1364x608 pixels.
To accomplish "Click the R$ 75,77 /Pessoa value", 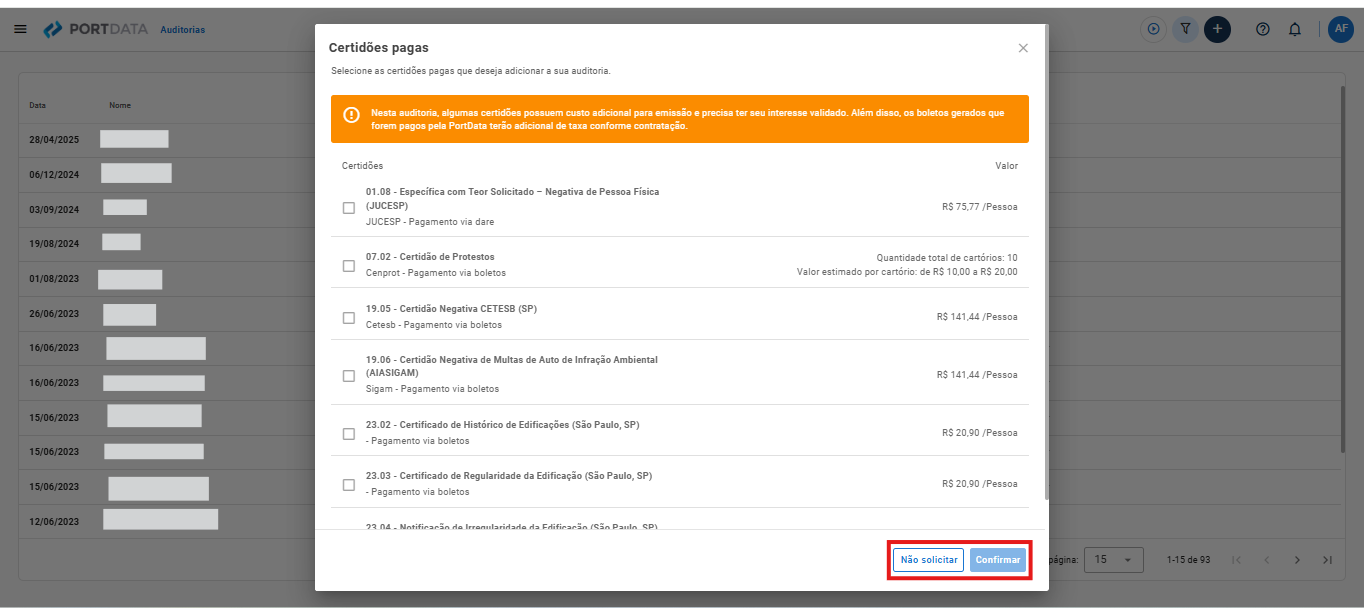I will click(x=980, y=208).
